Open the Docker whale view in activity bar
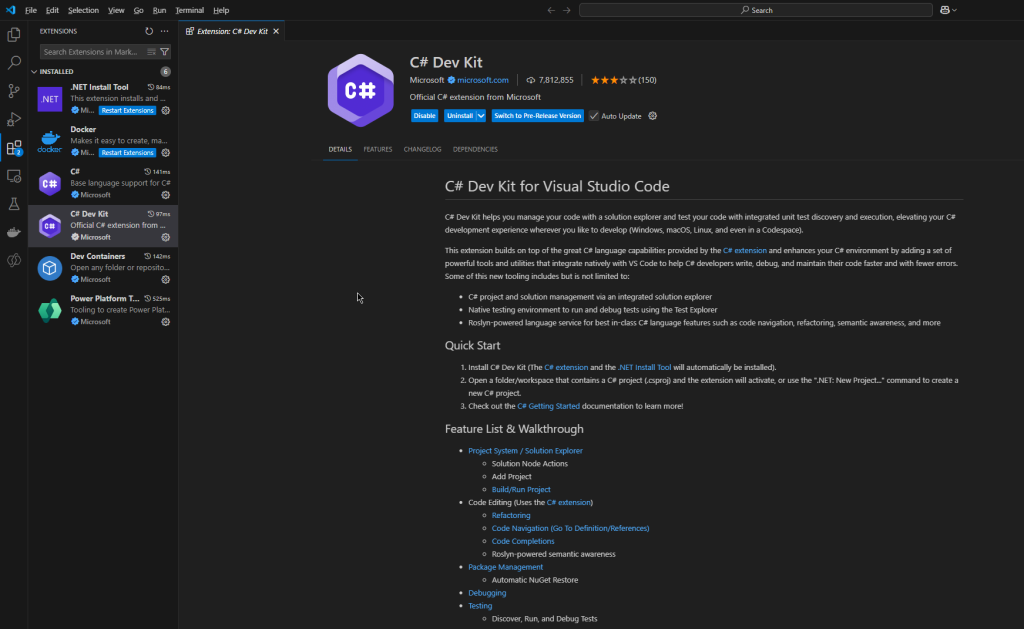Image resolution: width=1024 pixels, height=629 pixels. (x=14, y=232)
